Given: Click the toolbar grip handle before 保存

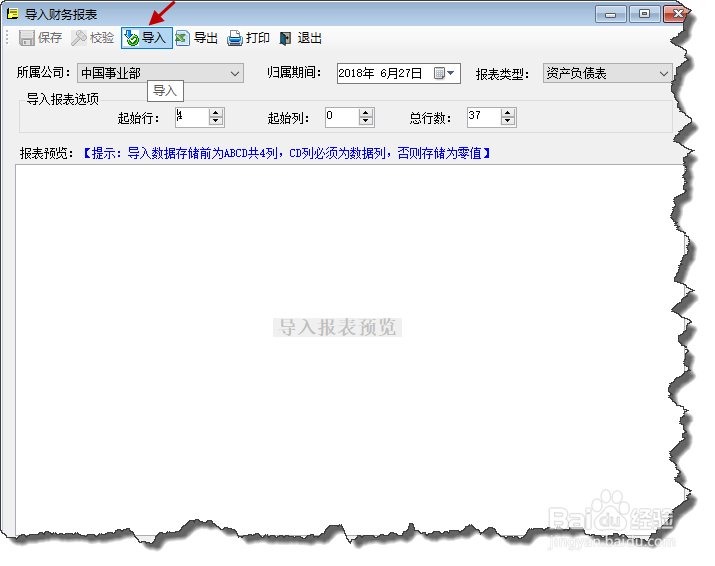Looking at the screenshot, I should pyautogui.click(x=8, y=38).
